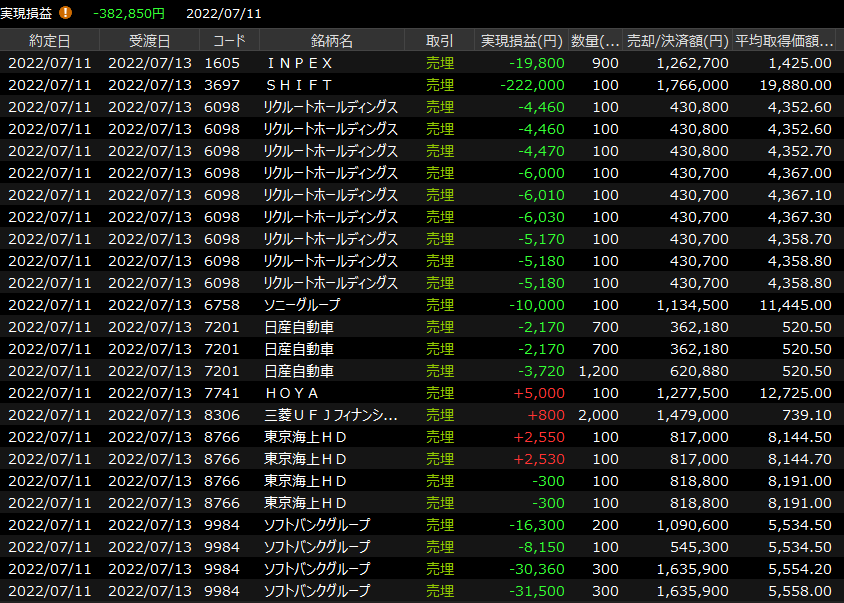The image size is (844, 603).
Task: Sort by the 約定日 column header
Action: click(50, 41)
